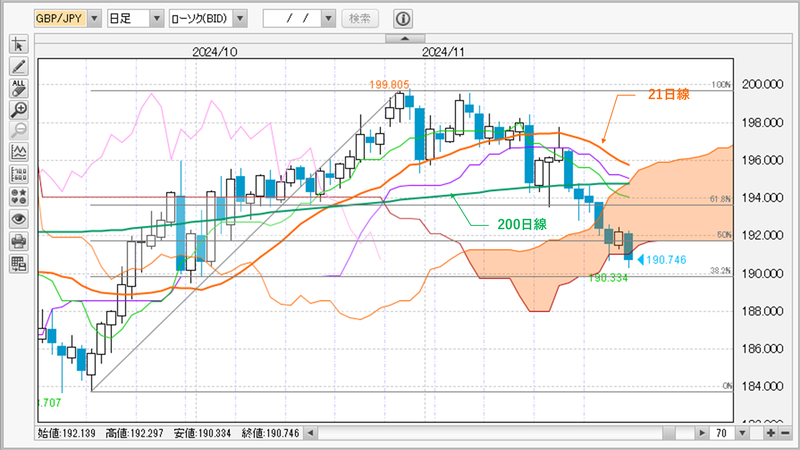Screen dimensions: 800x450
Task: Click the 190.334 low price label
Action: [x=608, y=278]
